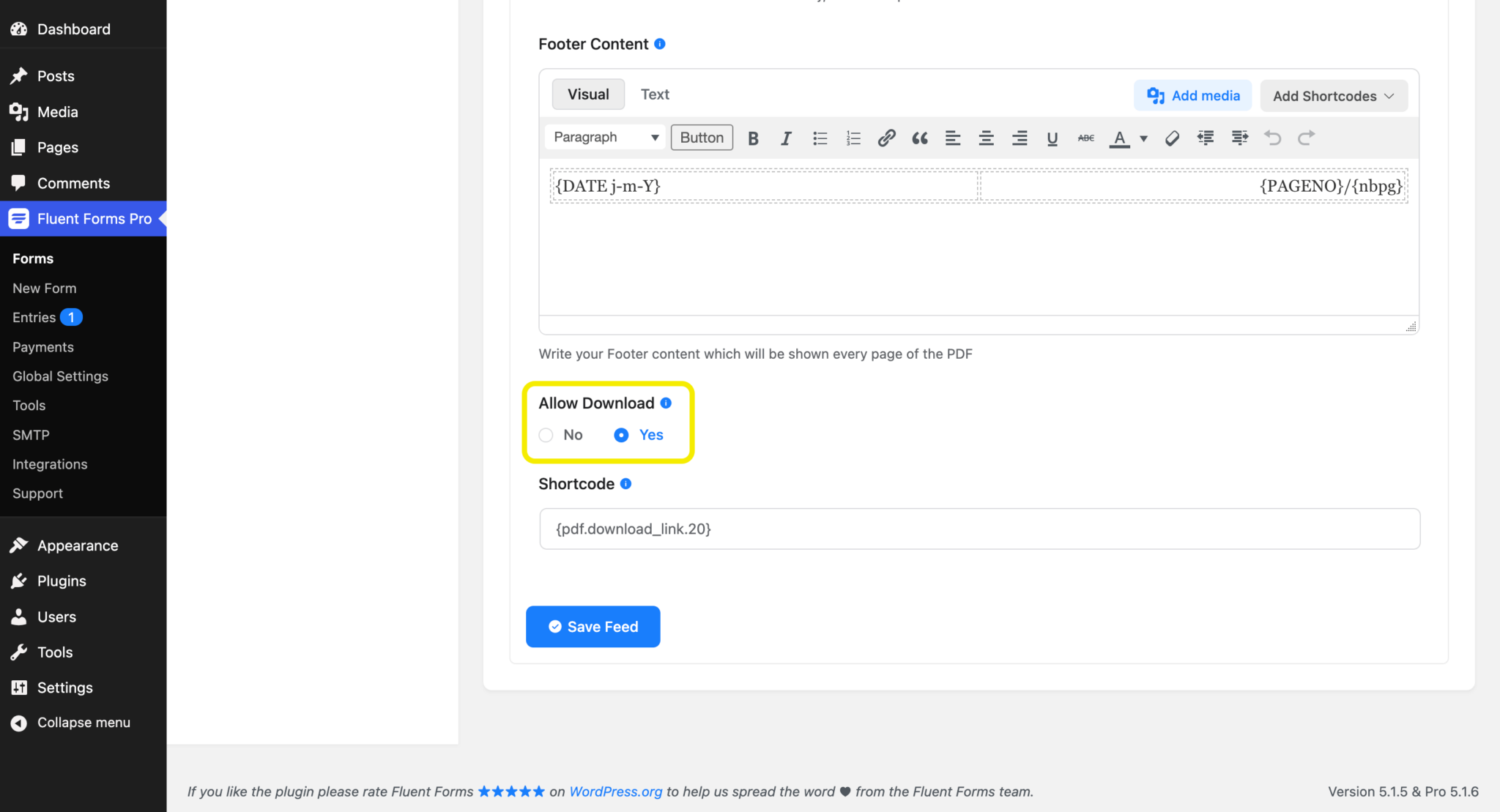The image size is (1500, 812).
Task: Show Shortcode info tooltip icon
Action: (x=625, y=483)
